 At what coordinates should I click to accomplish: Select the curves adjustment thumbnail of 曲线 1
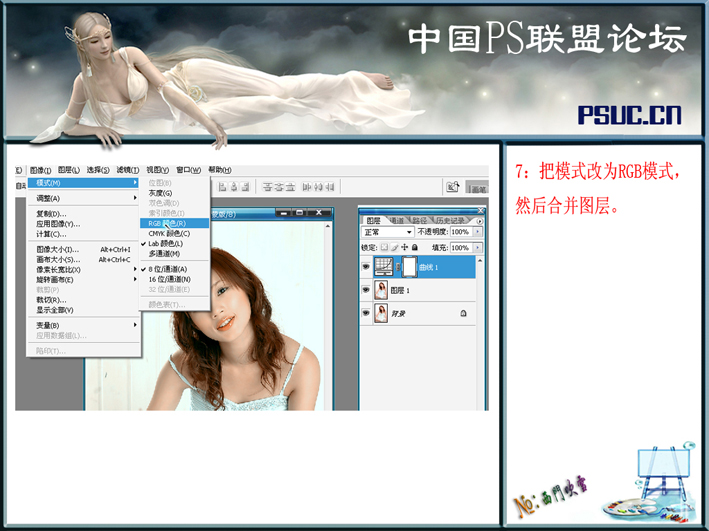coord(383,267)
